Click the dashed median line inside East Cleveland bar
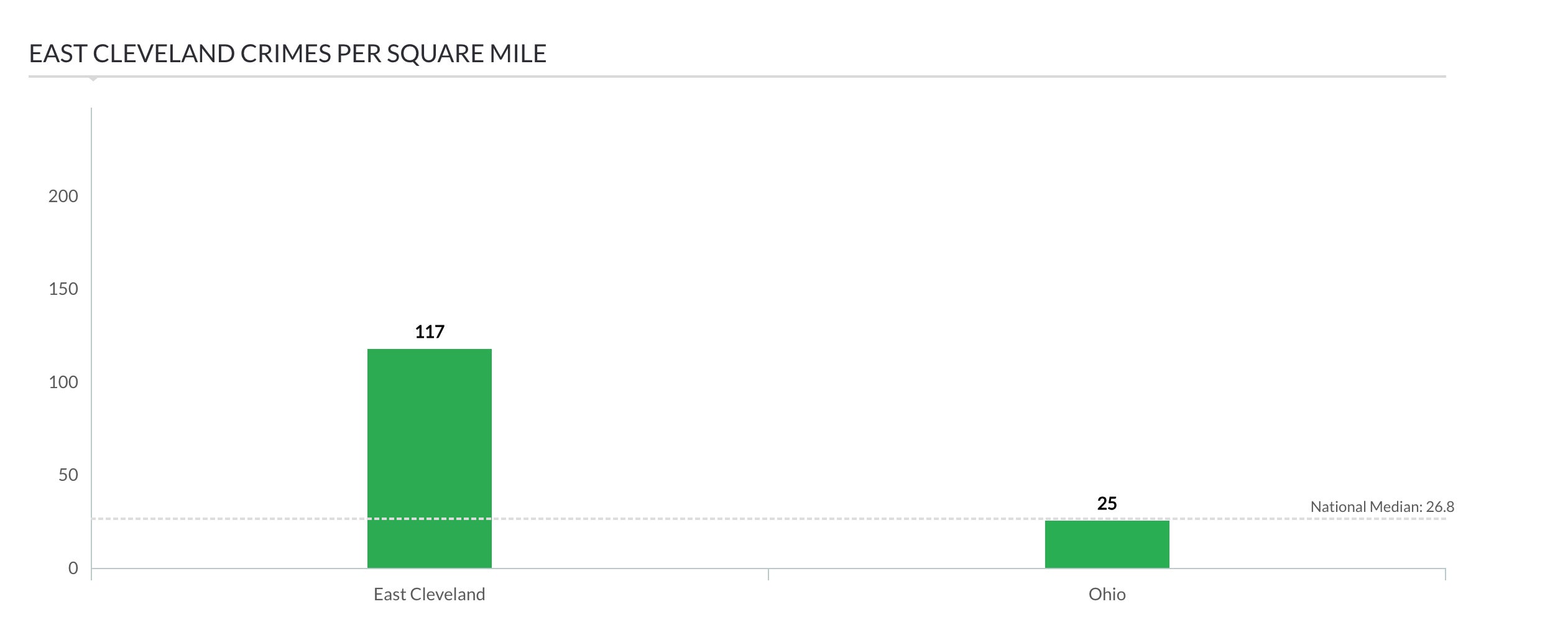Screen dimensions: 1568x627 click(x=429, y=518)
